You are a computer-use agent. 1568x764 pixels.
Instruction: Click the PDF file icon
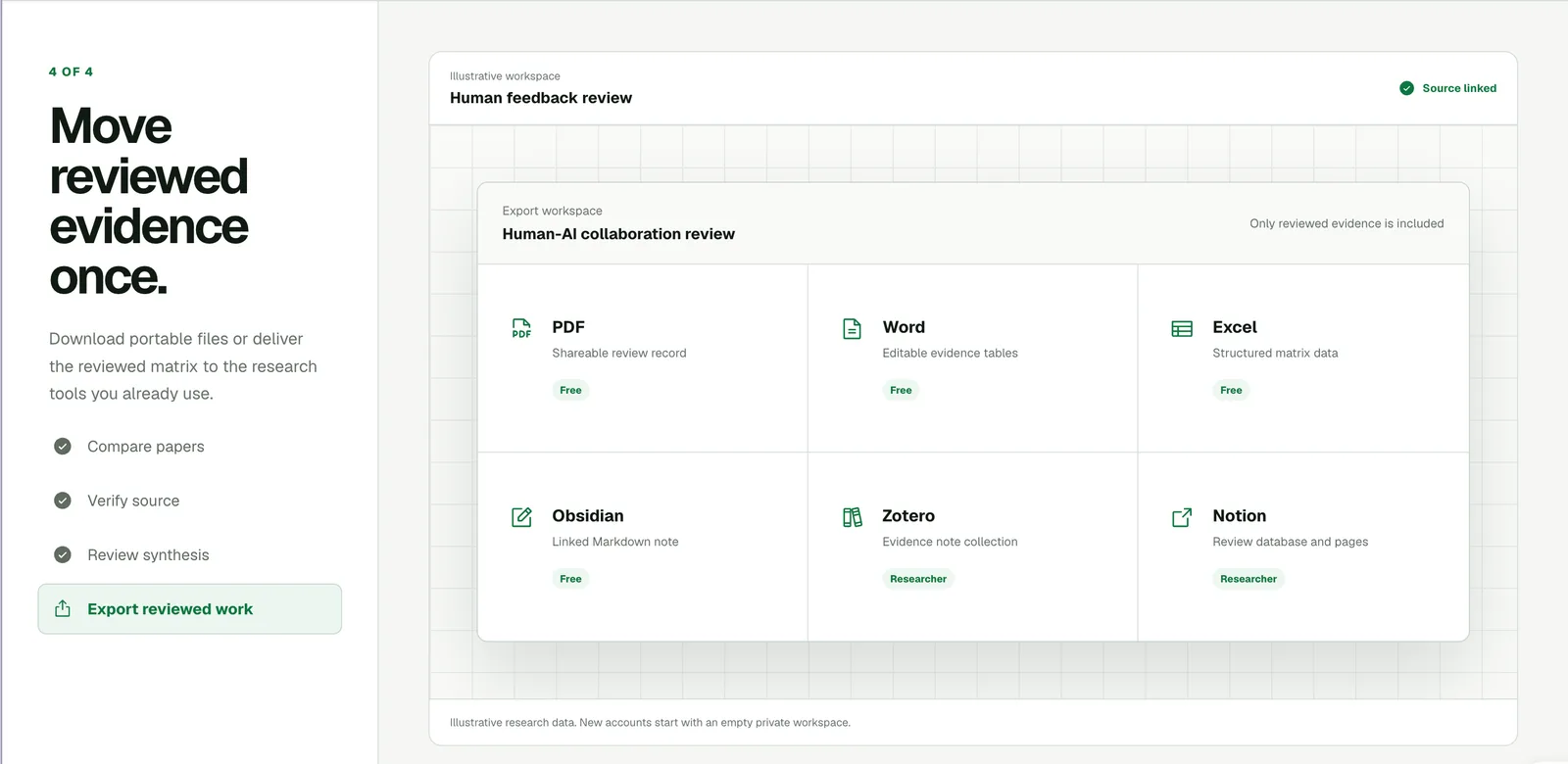(521, 328)
